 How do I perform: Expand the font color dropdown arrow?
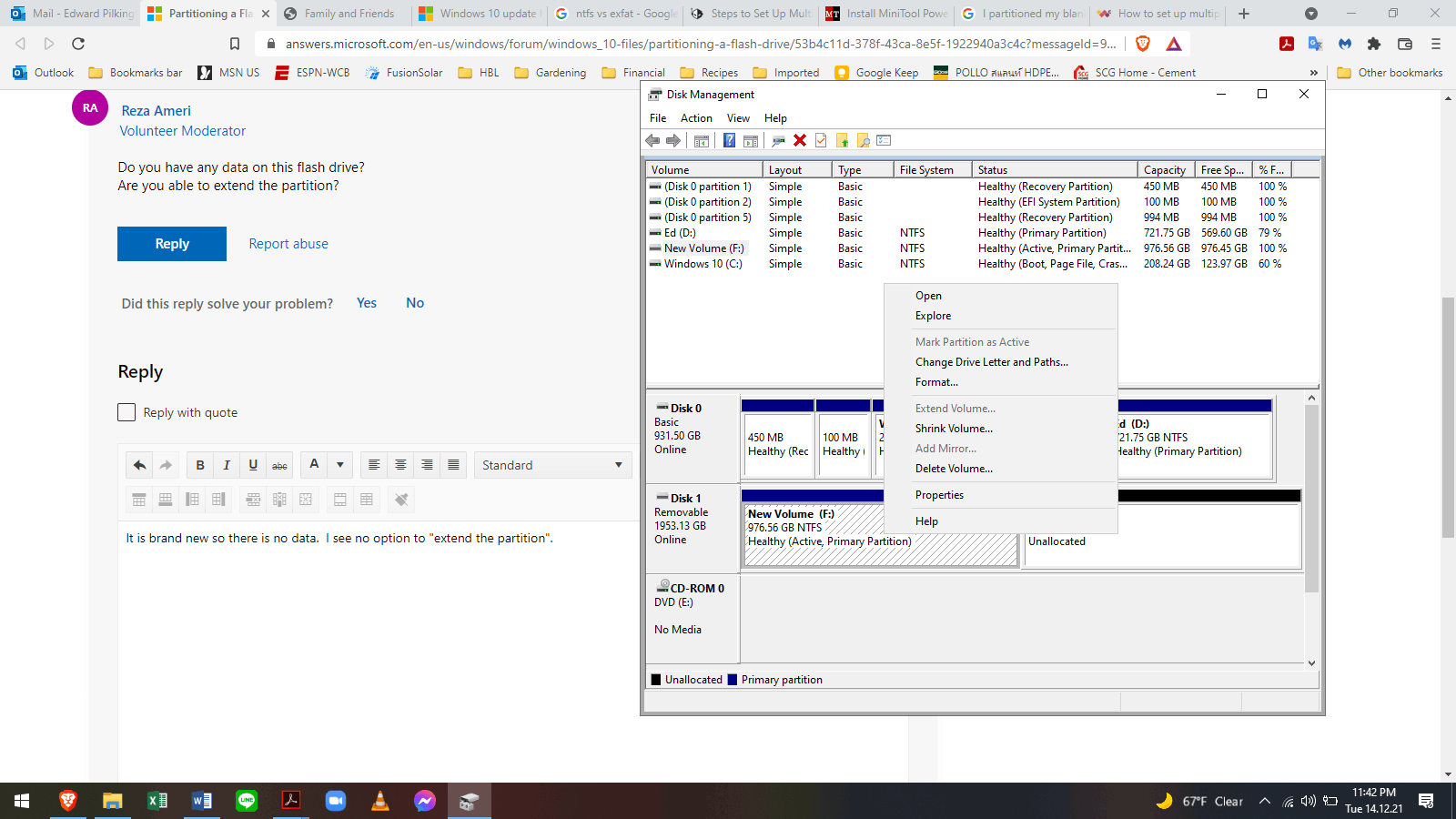click(x=340, y=465)
